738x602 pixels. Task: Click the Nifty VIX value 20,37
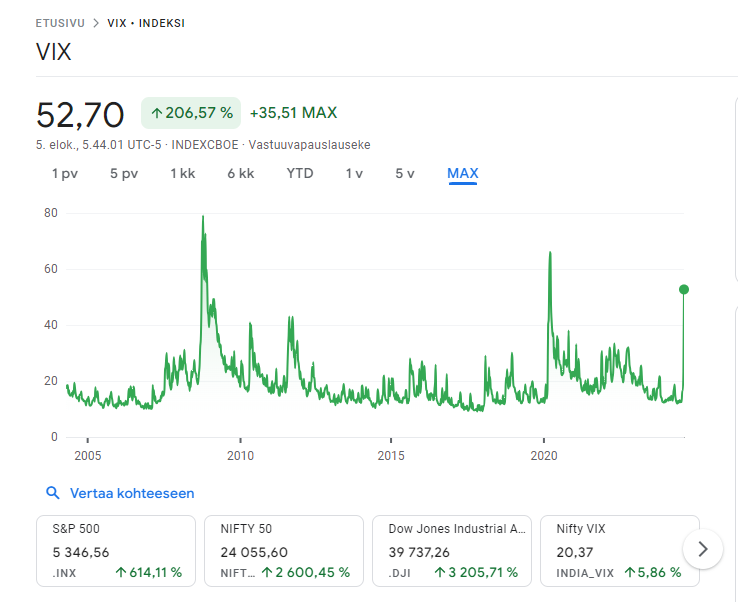tap(575, 552)
